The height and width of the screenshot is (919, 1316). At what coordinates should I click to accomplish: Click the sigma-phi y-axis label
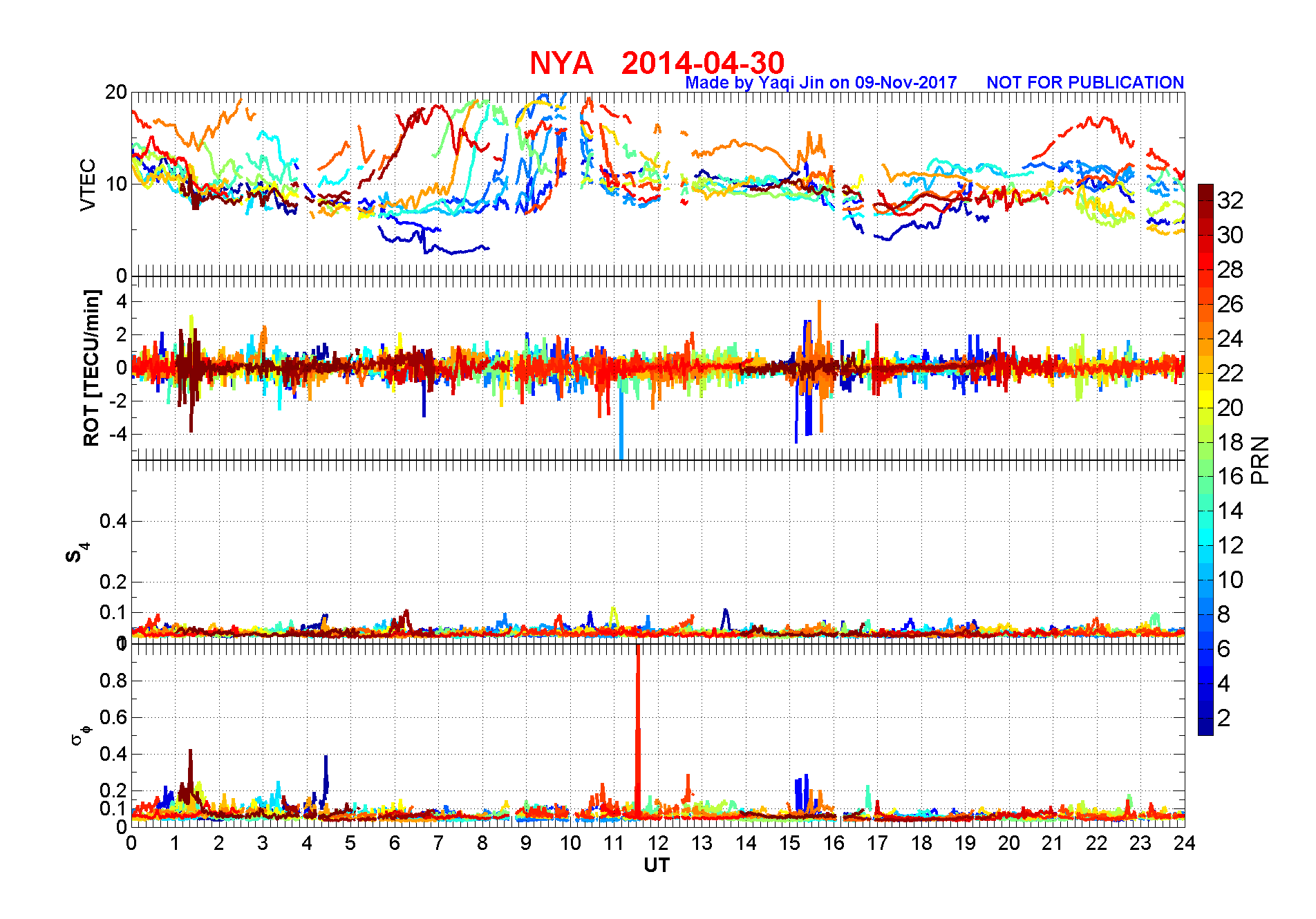click(81, 735)
